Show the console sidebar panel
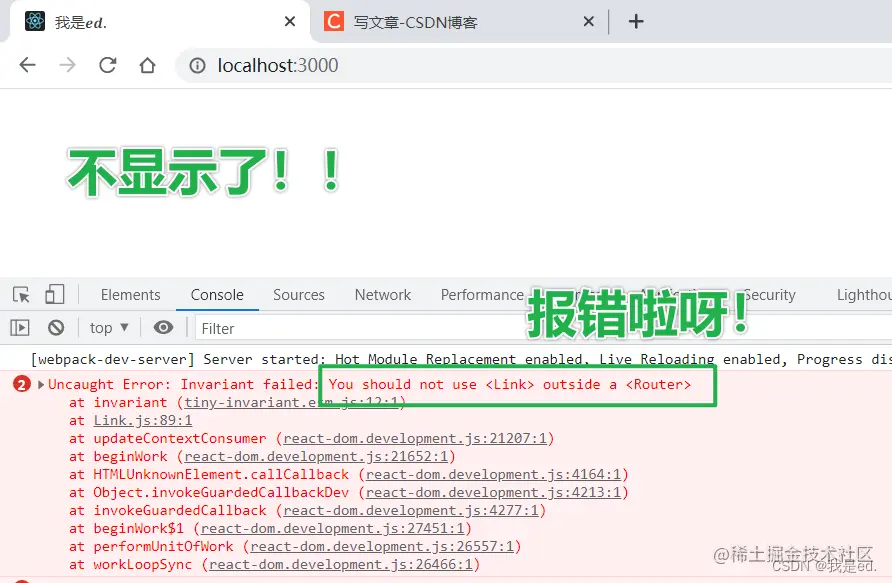 pos(20,327)
